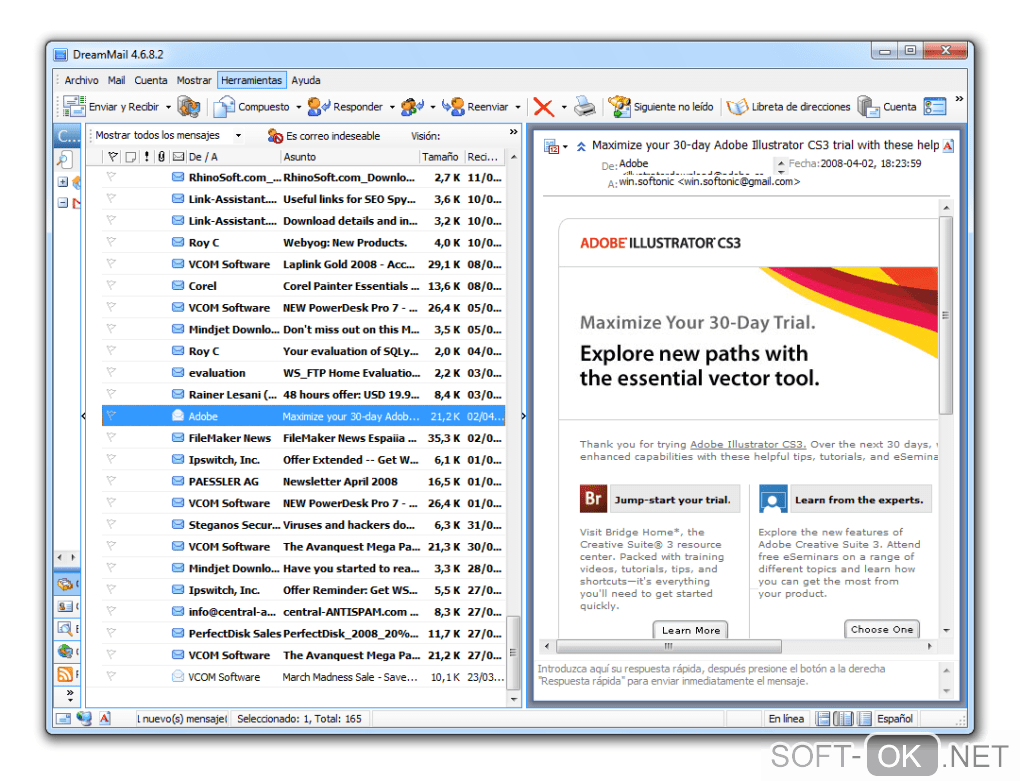Sort messages by the De / A column header
This screenshot has width=1020, height=781.
(x=234, y=157)
